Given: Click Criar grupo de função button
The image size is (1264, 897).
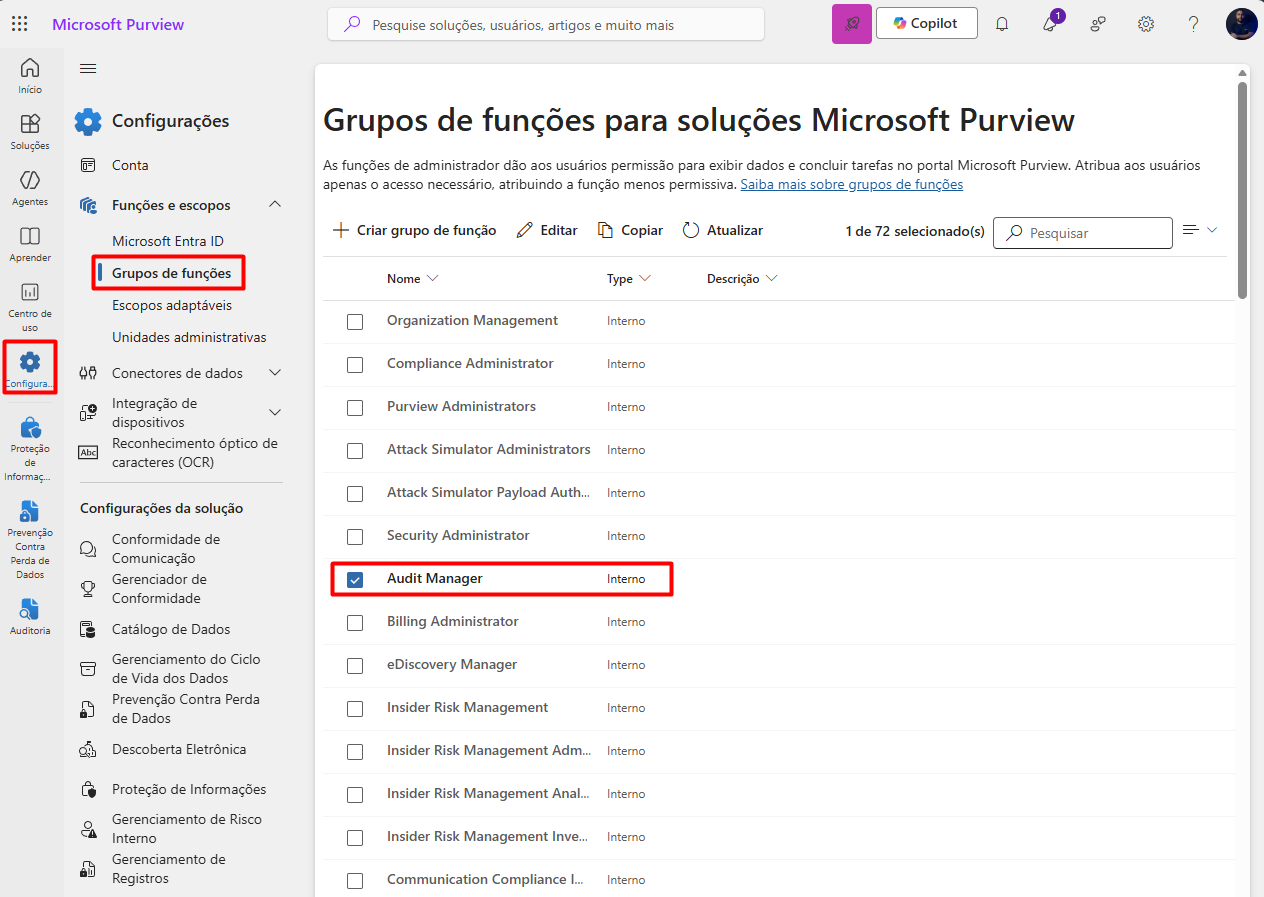Looking at the screenshot, I should coord(414,230).
